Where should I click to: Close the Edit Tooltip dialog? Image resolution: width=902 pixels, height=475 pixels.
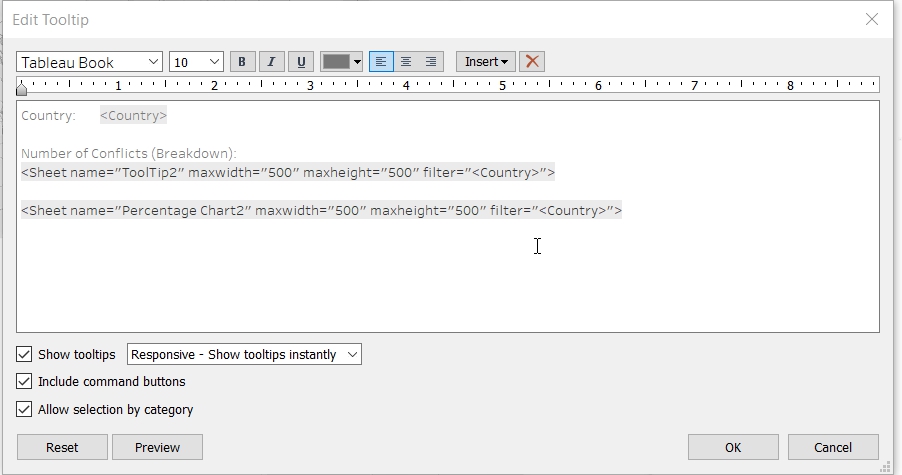[872, 19]
